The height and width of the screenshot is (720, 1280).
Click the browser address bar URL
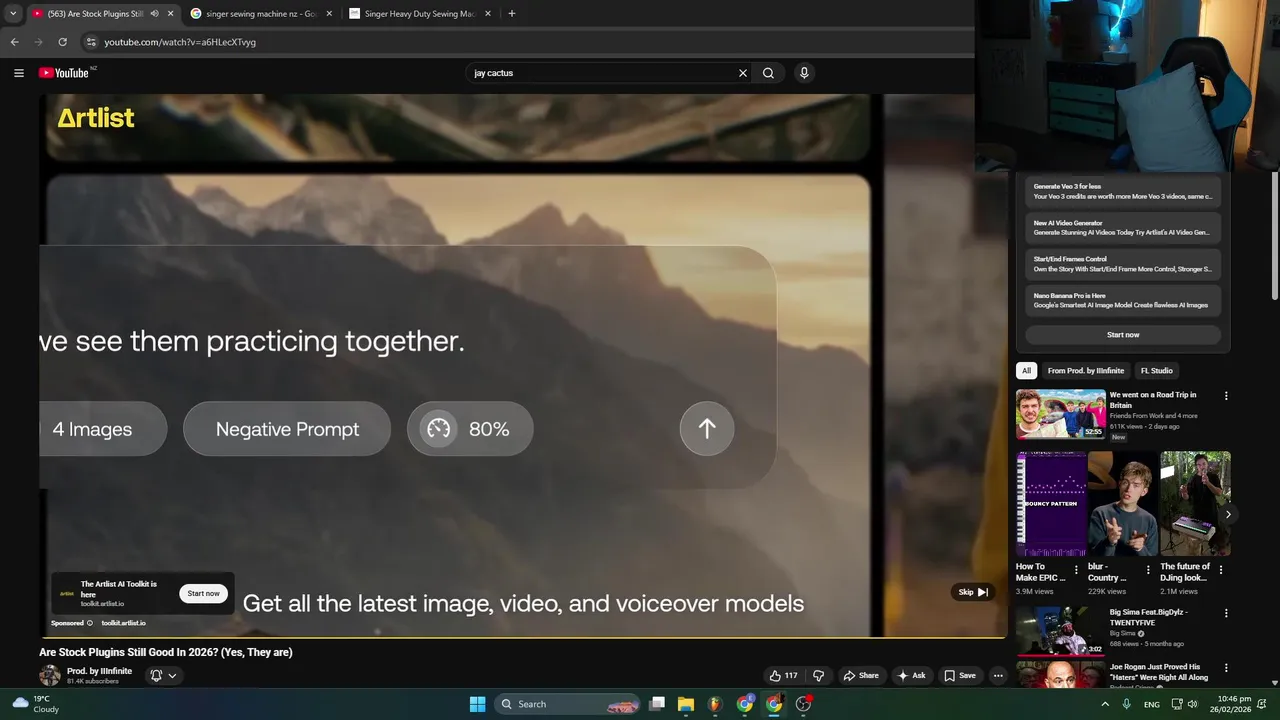click(x=180, y=42)
